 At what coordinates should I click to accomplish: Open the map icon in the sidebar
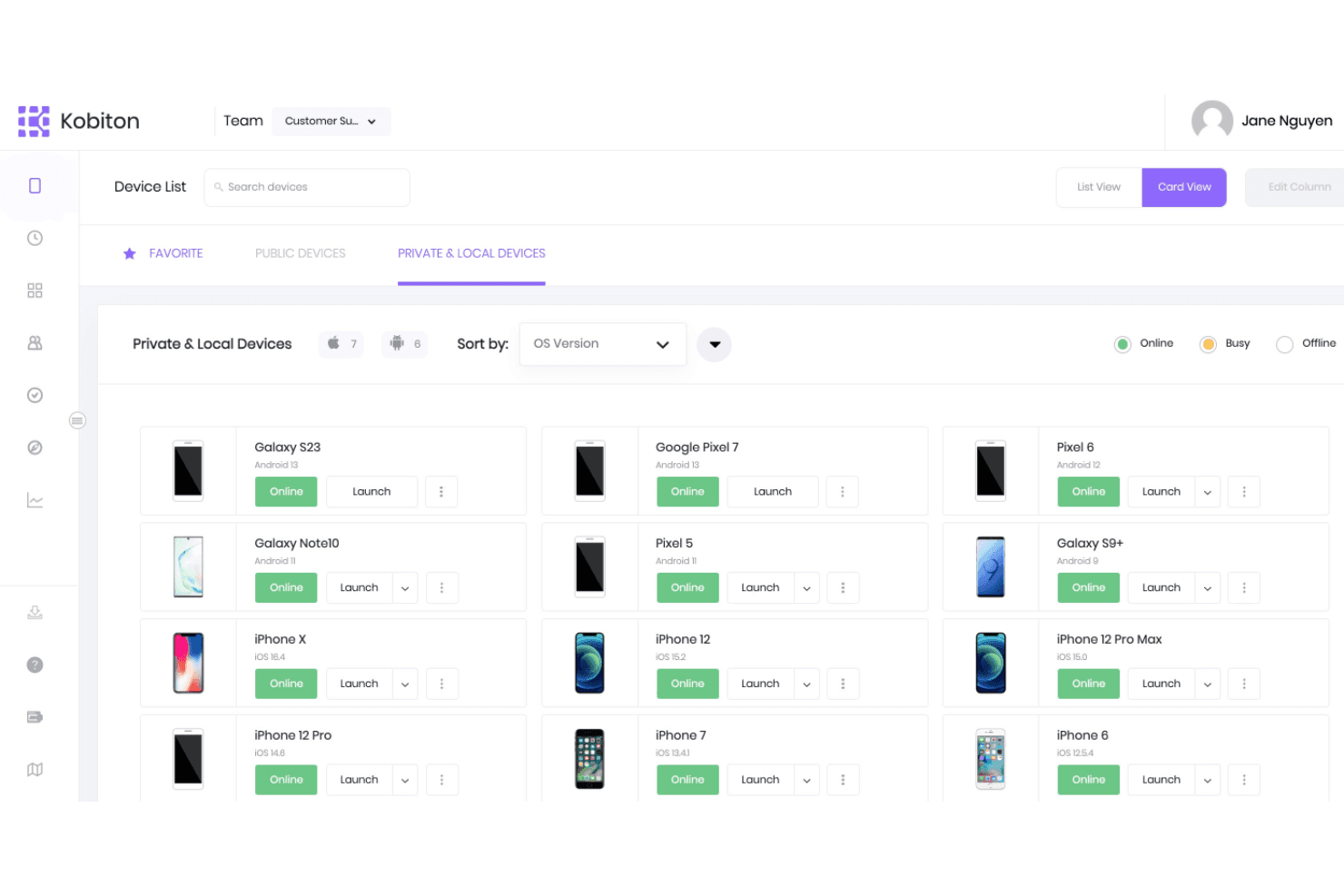click(x=35, y=770)
